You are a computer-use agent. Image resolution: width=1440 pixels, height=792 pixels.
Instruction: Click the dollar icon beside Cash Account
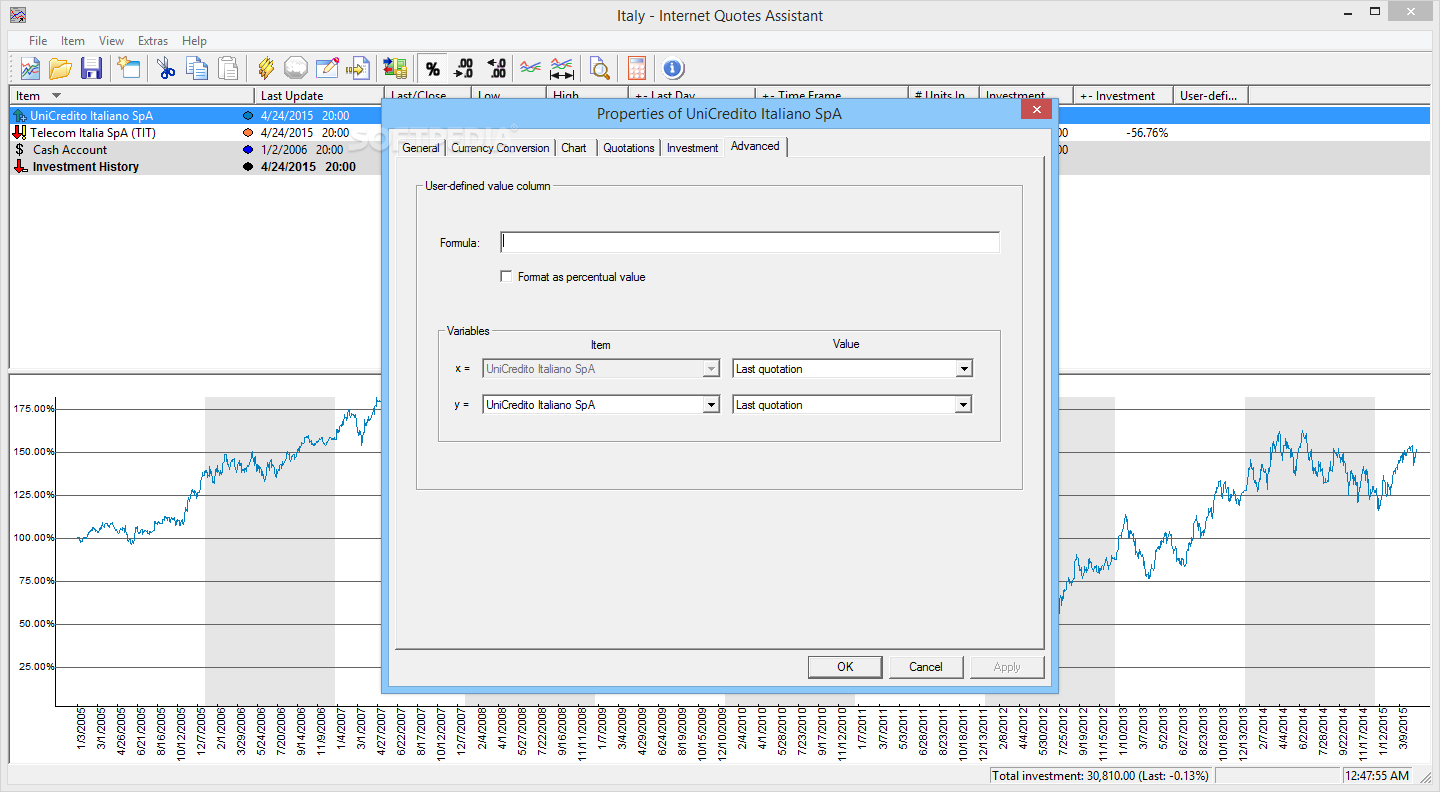(x=19, y=149)
